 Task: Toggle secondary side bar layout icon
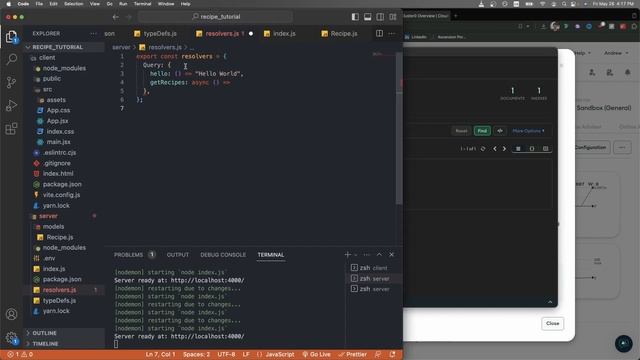coord(380,17)
